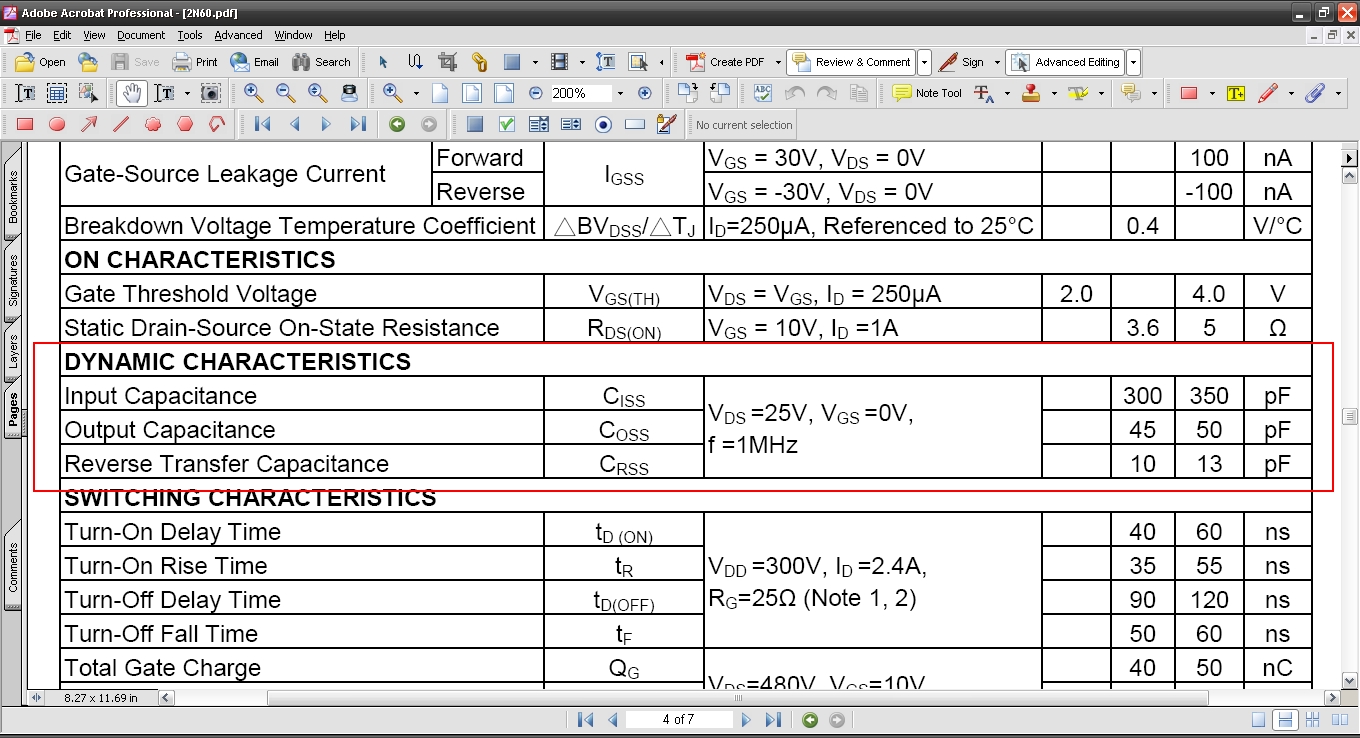Viewport: 1360px width, 738px height.
Task: Select the Radio Button form tool
Action: [x=603, y=125]
